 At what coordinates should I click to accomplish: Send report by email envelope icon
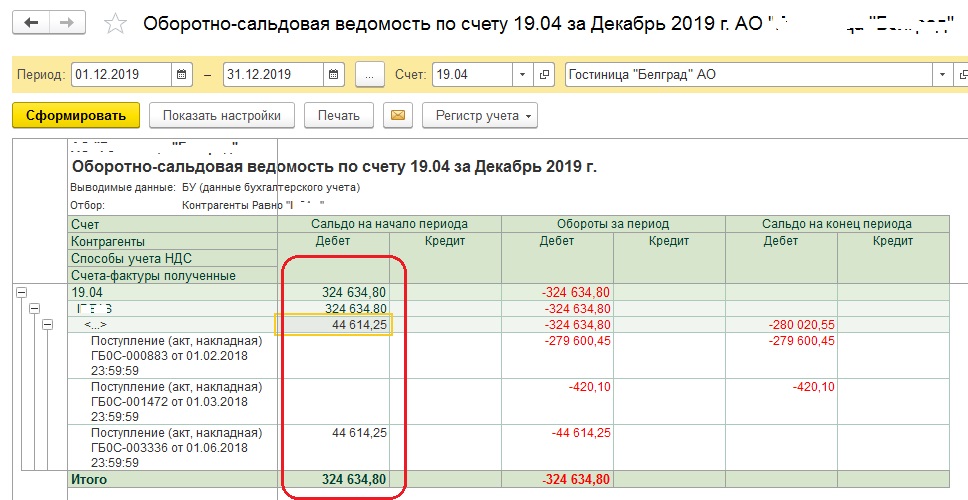398,115
